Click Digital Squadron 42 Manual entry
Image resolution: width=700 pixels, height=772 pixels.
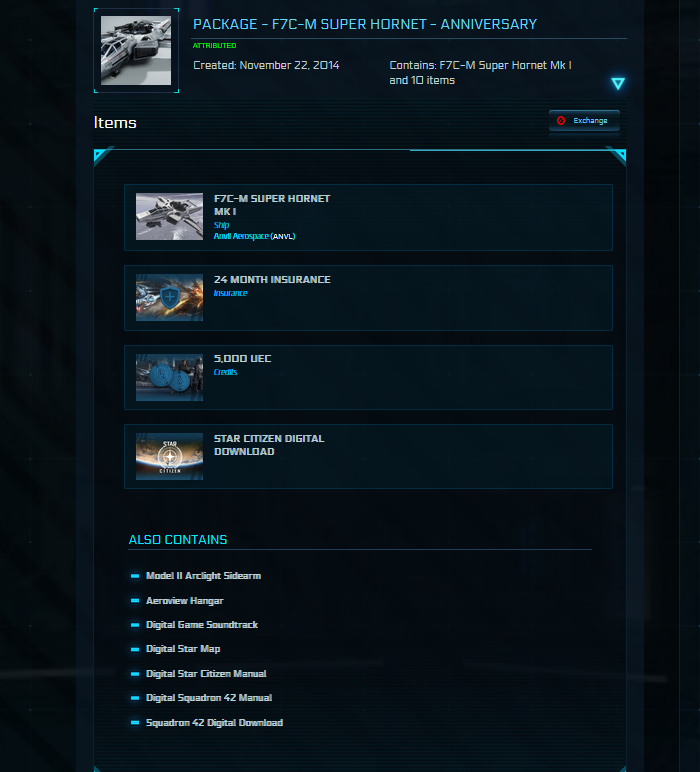(209, 698)
